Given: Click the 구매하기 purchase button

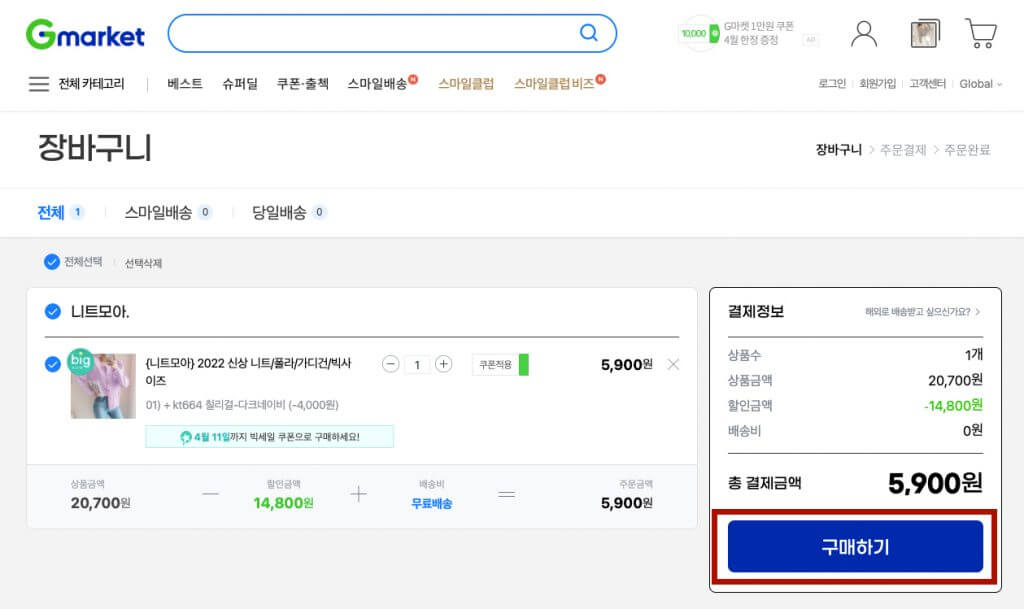Looking at the screenshot, I should coord(855,546).
